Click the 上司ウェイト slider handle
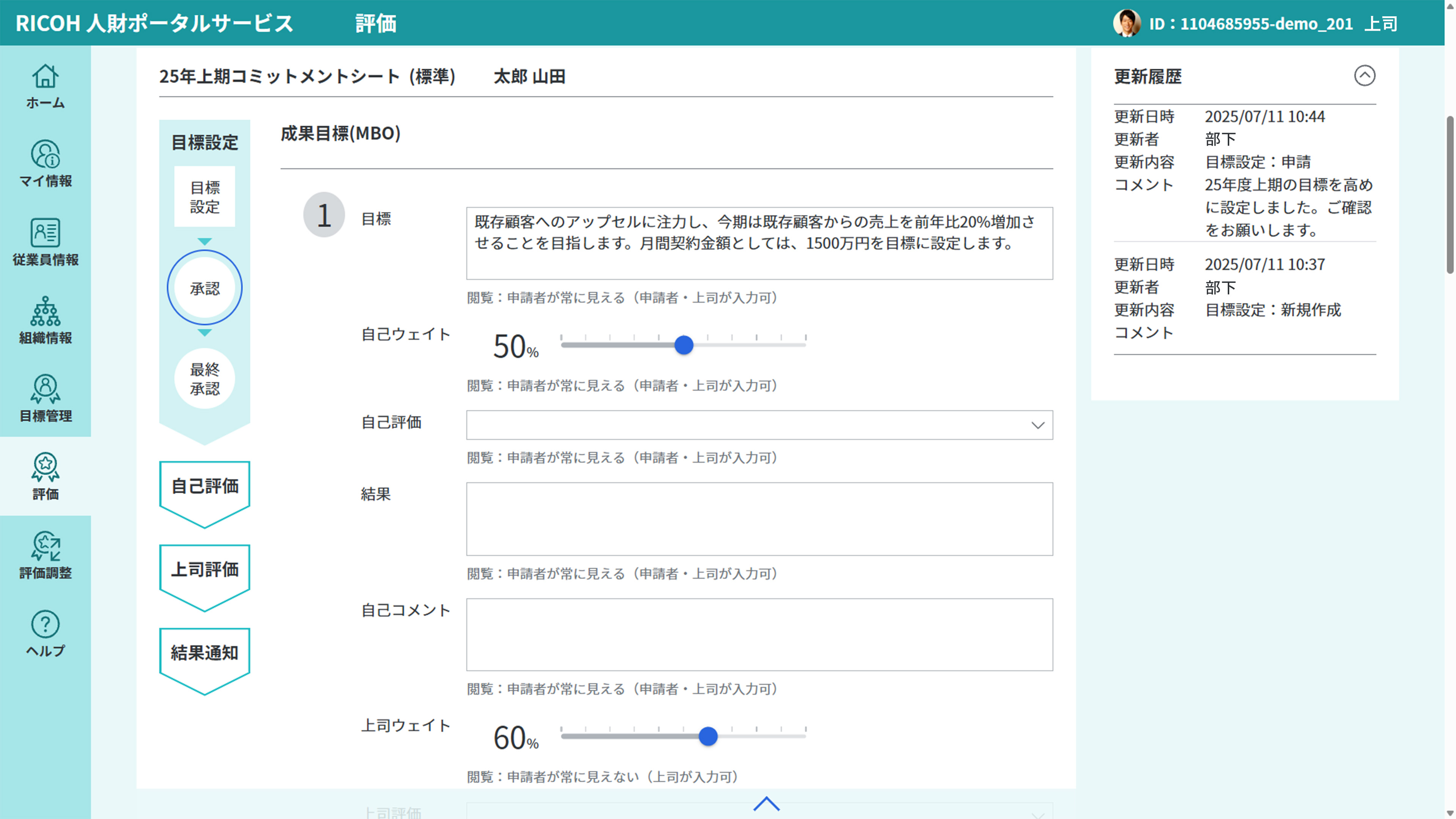The height and width of the screenshot is (819, 1456). pos(708,736)
